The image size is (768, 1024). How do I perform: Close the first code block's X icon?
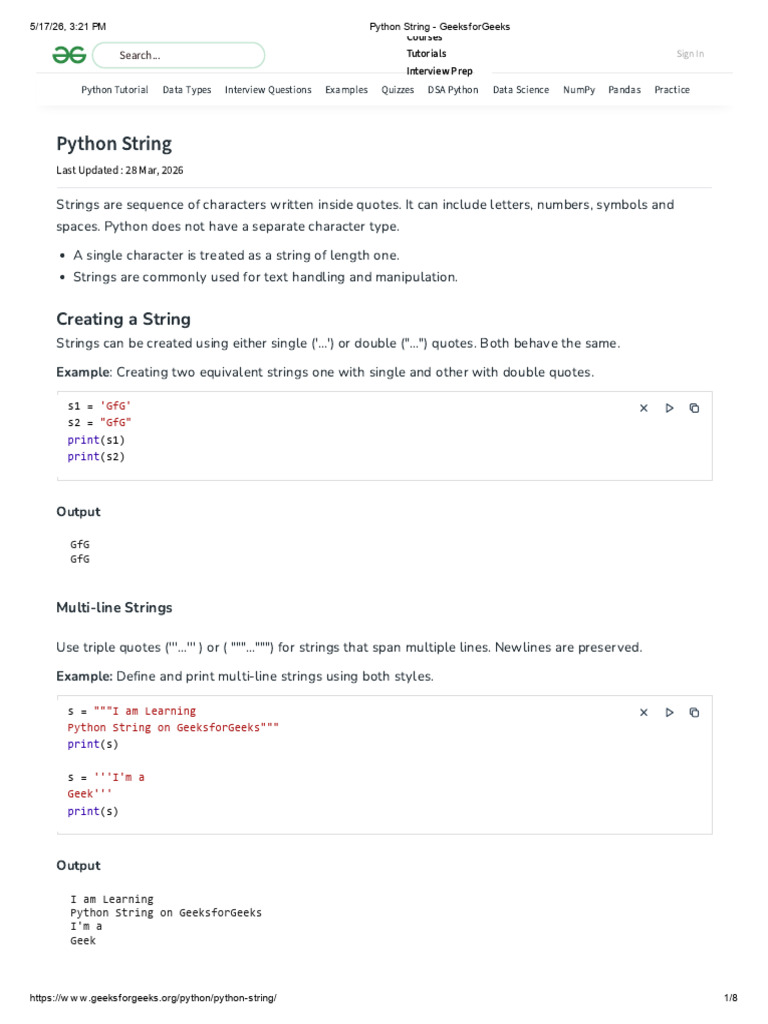(x=644, y=408)
